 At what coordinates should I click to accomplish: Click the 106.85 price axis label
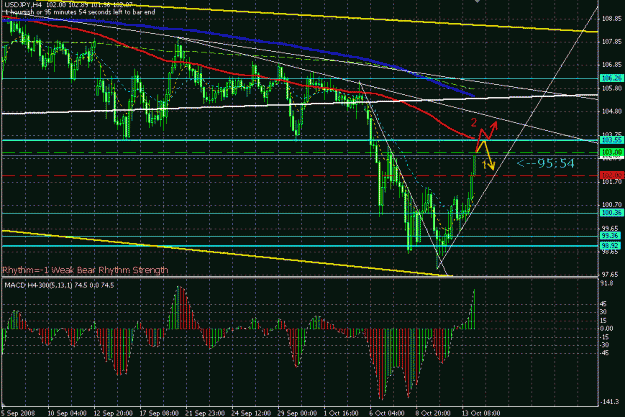point(612,65)
